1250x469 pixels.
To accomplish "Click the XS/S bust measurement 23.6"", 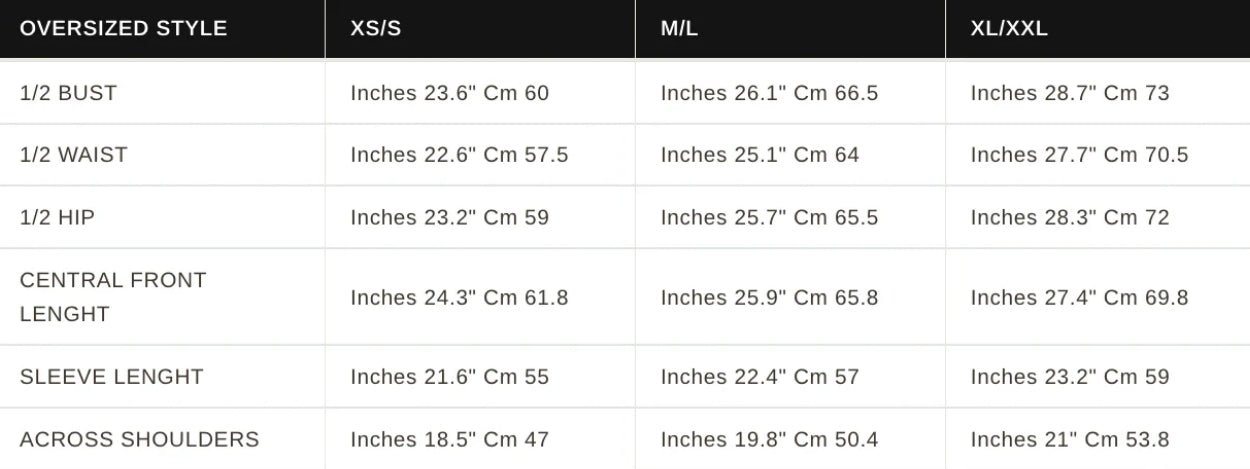I will pos(449,93).
